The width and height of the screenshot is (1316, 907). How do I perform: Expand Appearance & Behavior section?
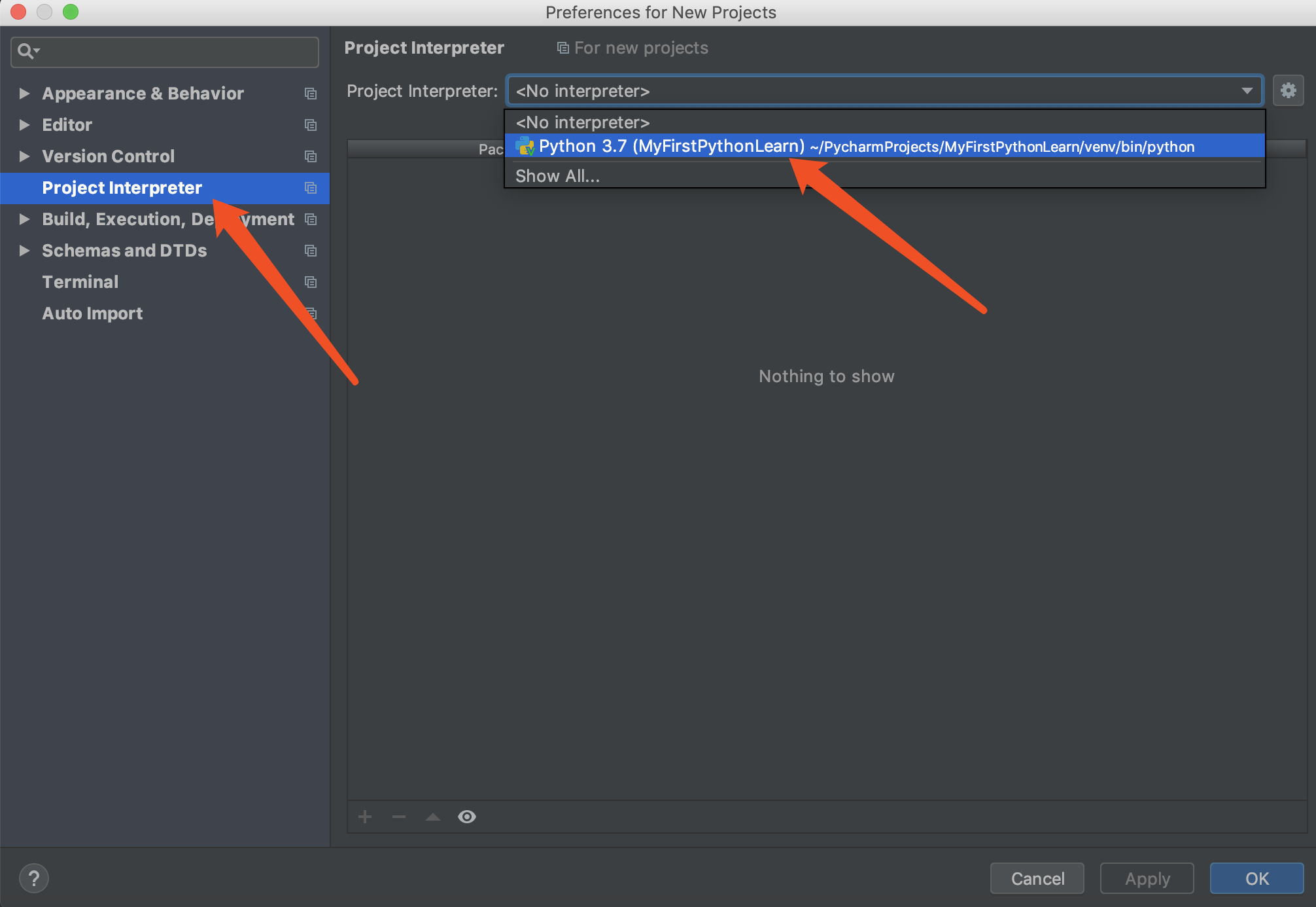24,94
